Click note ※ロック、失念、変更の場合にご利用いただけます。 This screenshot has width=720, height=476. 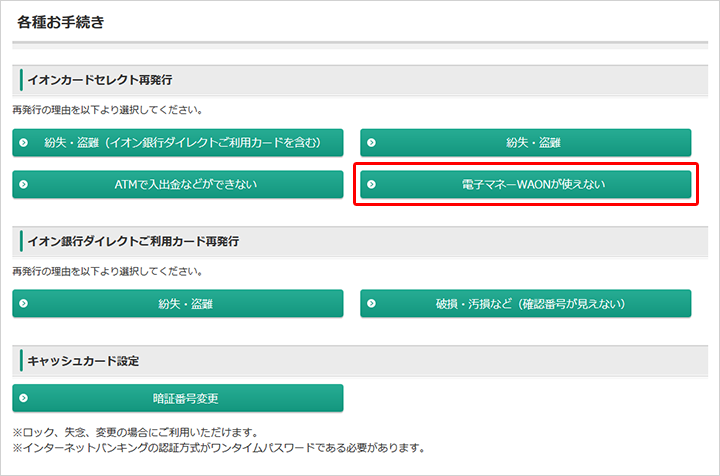(137, 432)
